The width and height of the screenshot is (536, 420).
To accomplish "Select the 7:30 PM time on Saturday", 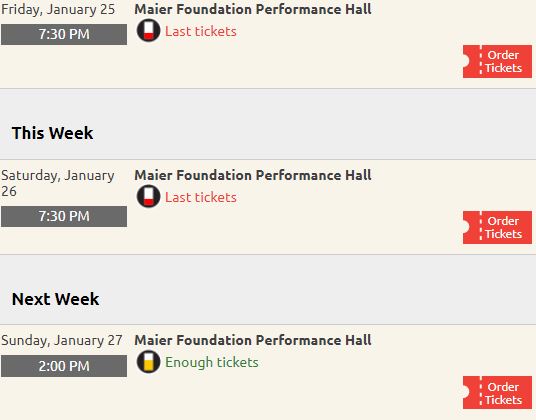I will click(64, 216).
